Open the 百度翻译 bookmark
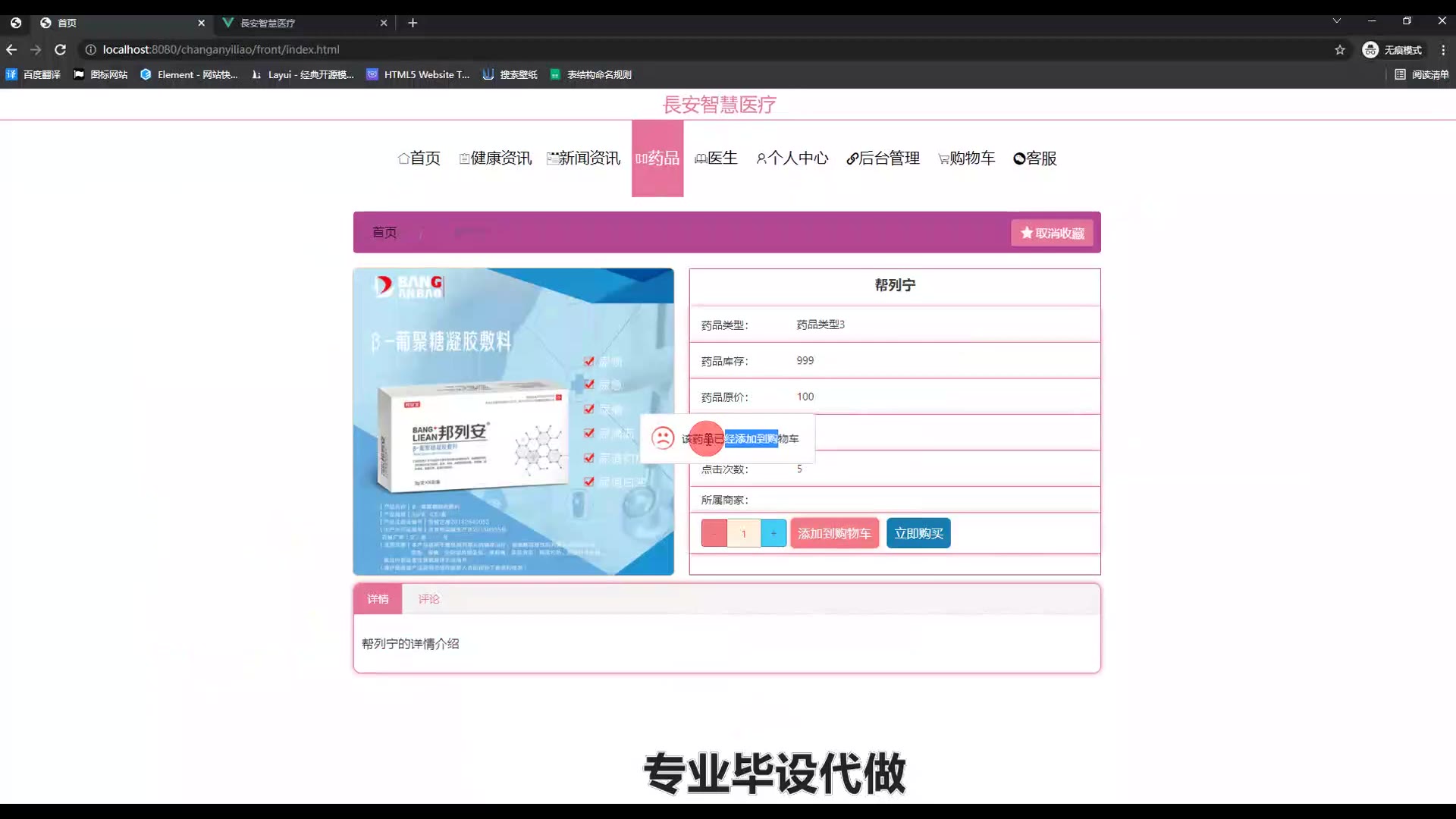1456x819 pixels. click(33, 74)
